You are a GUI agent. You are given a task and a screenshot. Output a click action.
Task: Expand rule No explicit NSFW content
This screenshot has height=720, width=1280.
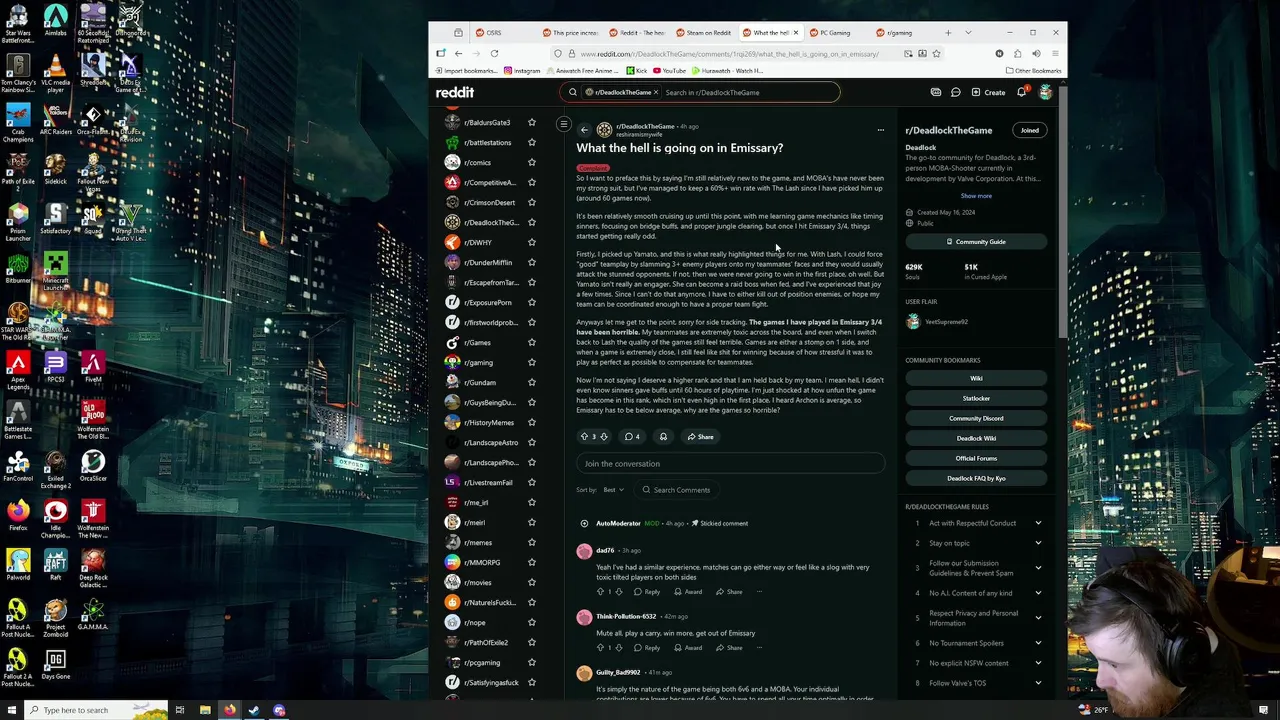pos(1038,663)
